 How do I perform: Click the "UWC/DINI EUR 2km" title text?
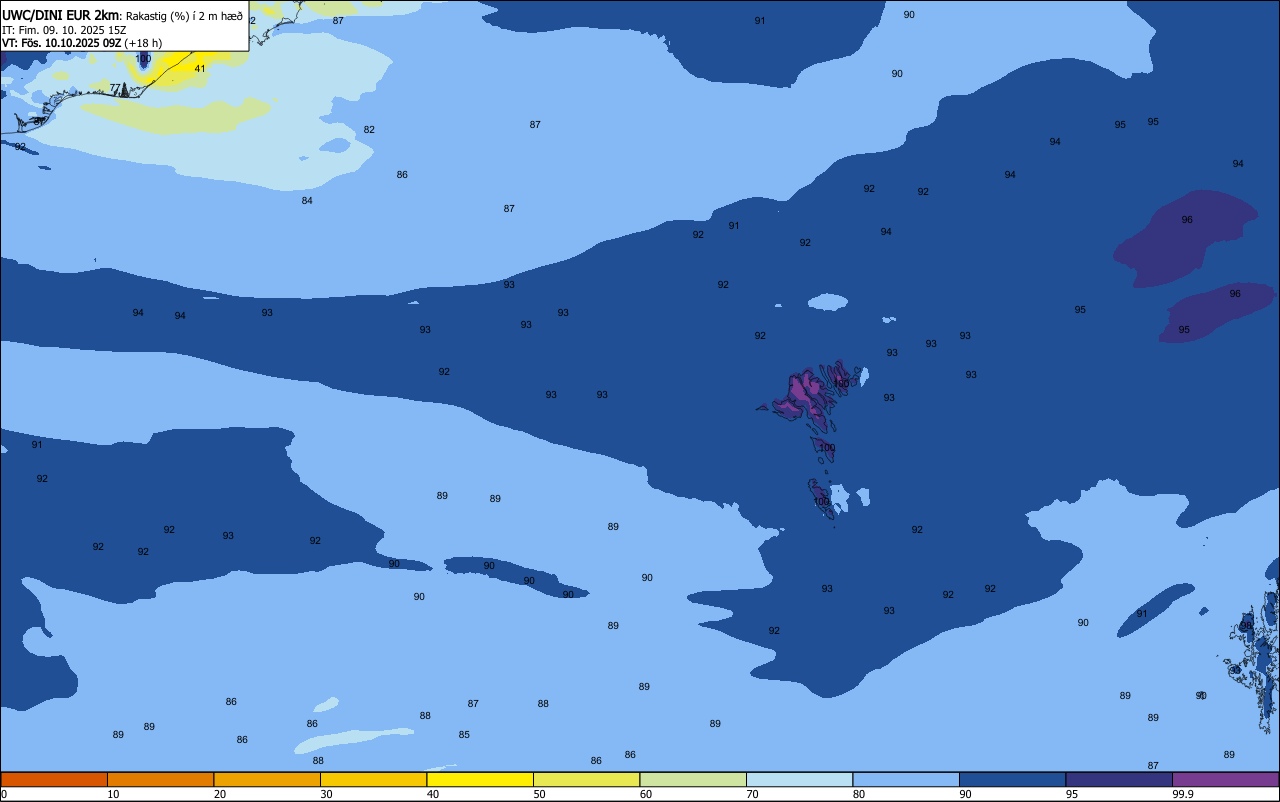(61, 15)
